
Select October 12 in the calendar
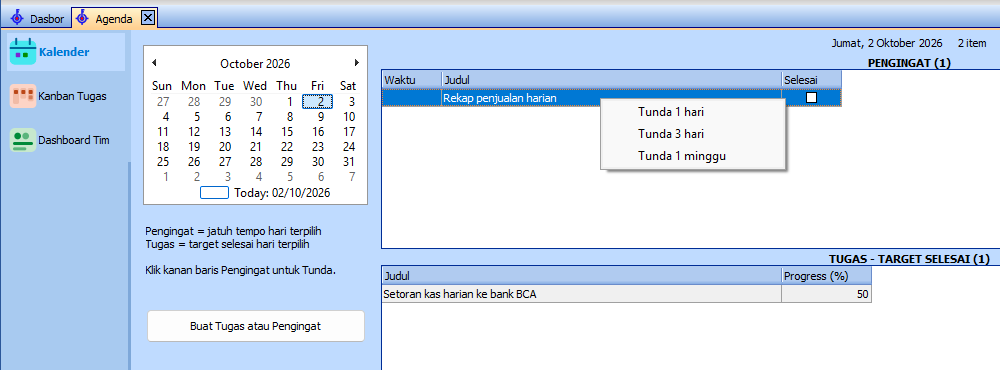[194, 131]
